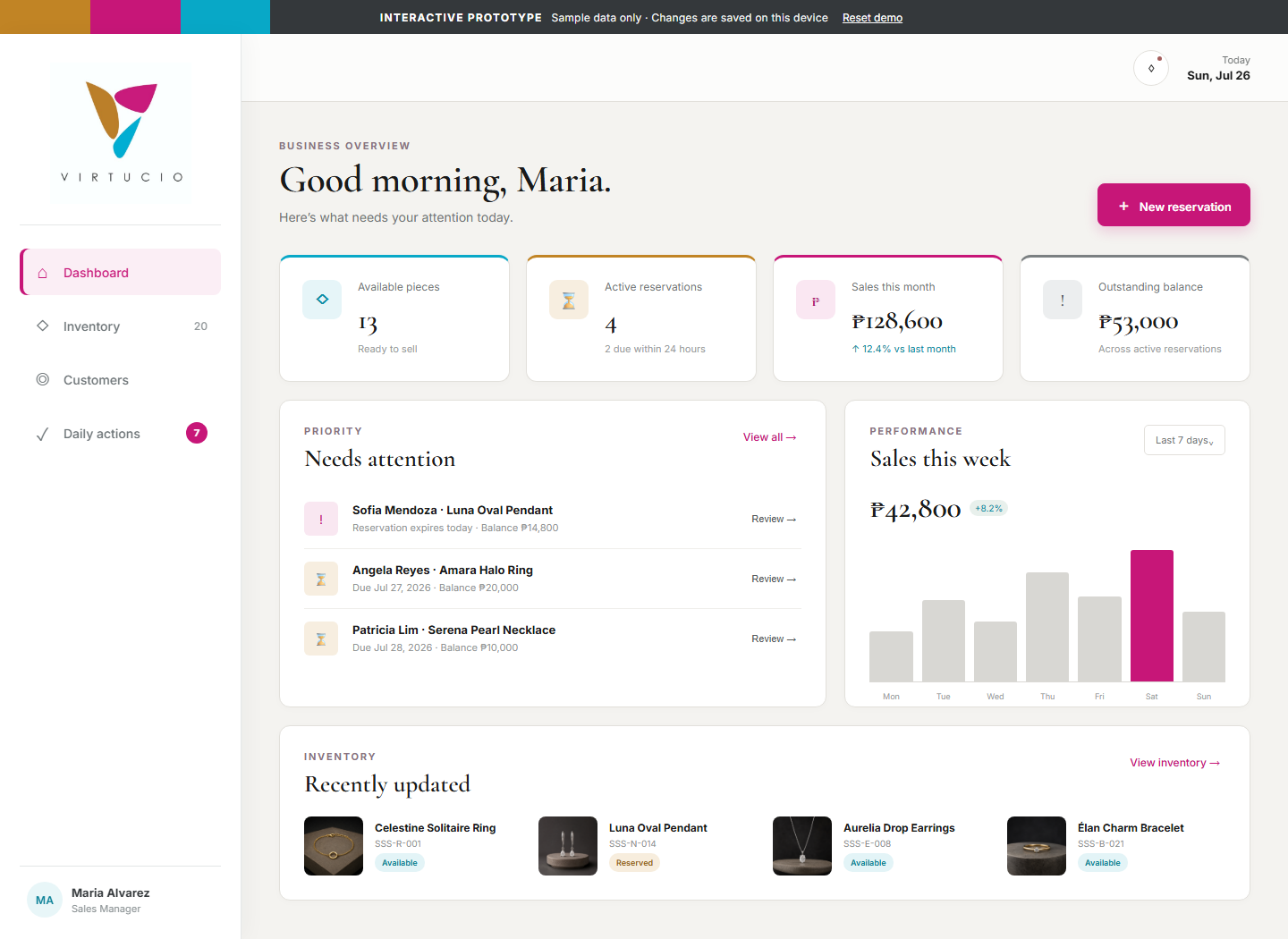1288x939 pixels.
Task: Open the Dashboard menu item
Action: click(x=121, y=272)
